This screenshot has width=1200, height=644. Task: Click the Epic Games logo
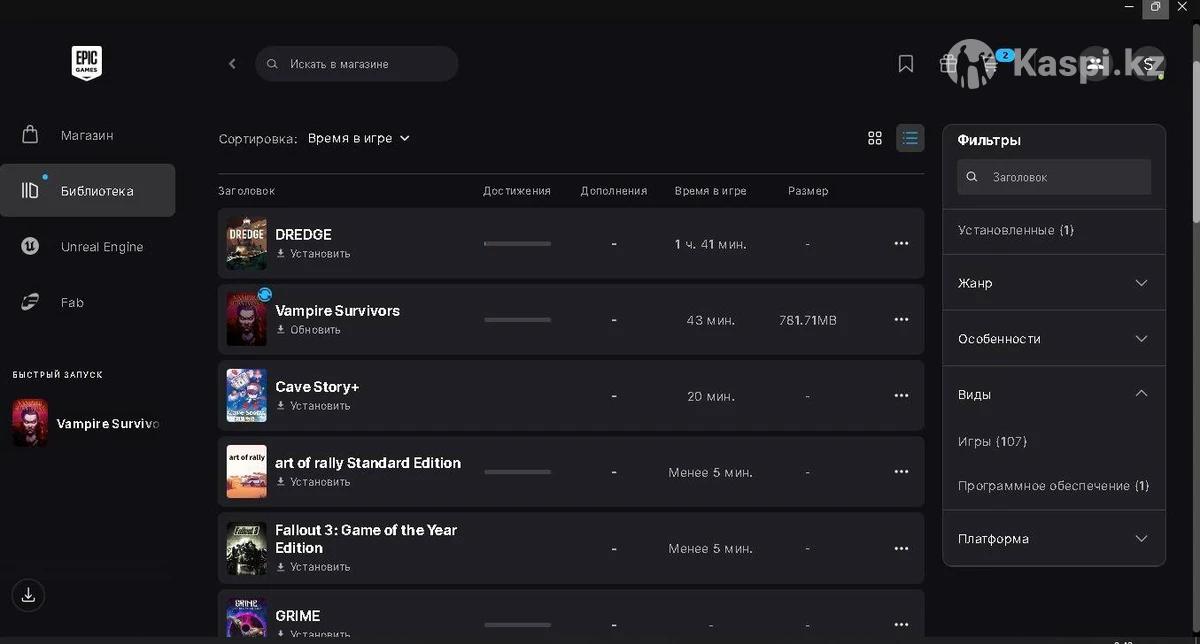coord(86,63)
